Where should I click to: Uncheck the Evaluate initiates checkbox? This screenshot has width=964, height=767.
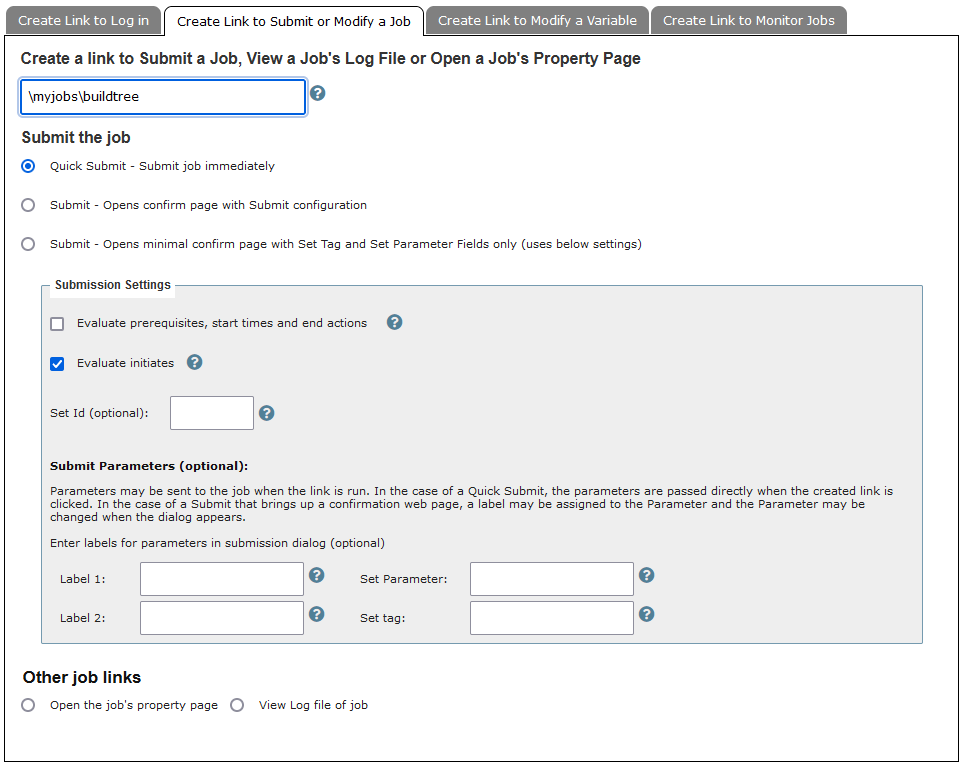[57, 364]
